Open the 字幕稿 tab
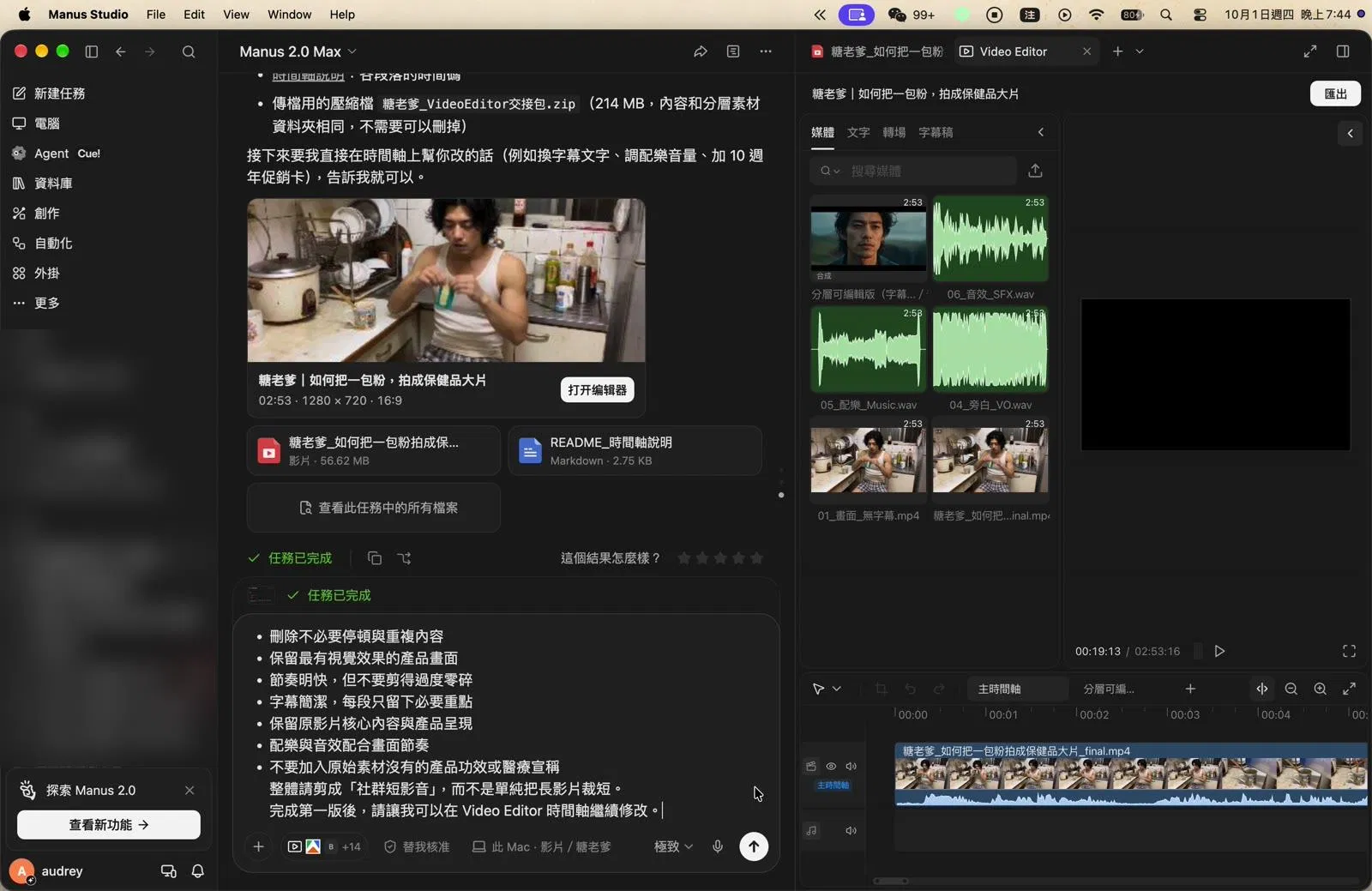The width and height of the screenshot is (1372, 891). pyautogui.click(x=936, y=132)
